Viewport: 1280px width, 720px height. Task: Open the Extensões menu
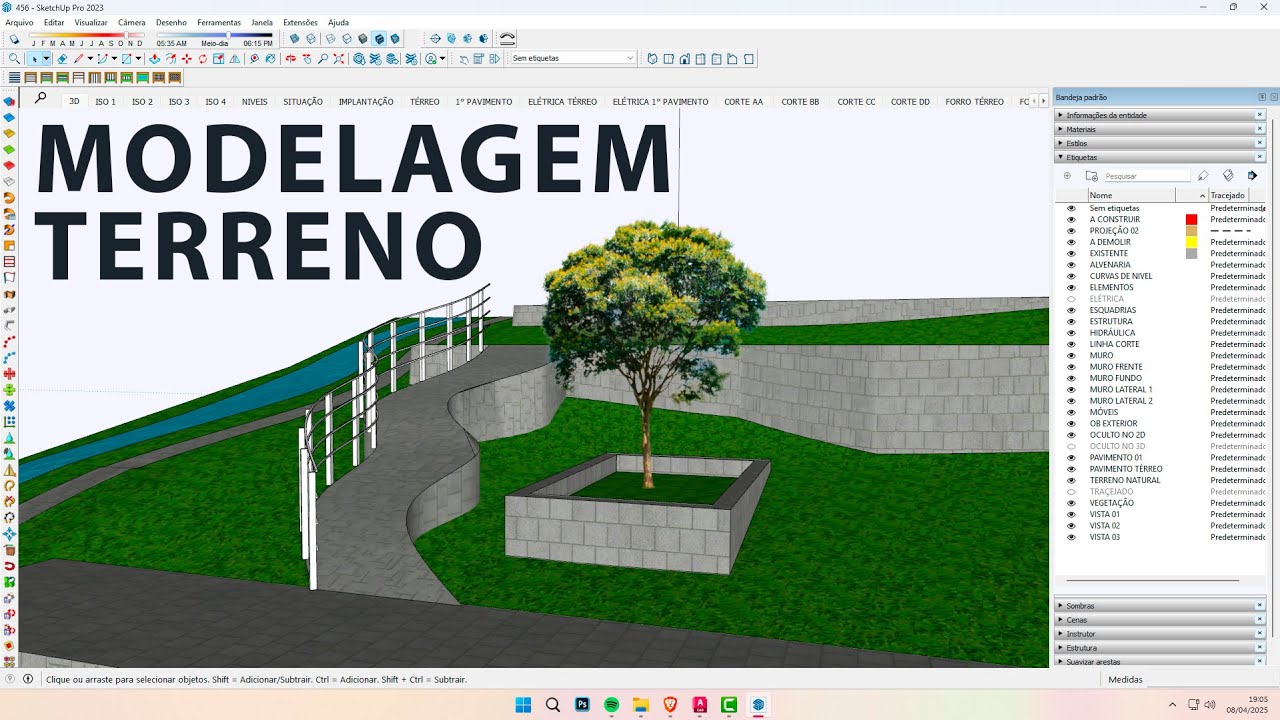300,22
